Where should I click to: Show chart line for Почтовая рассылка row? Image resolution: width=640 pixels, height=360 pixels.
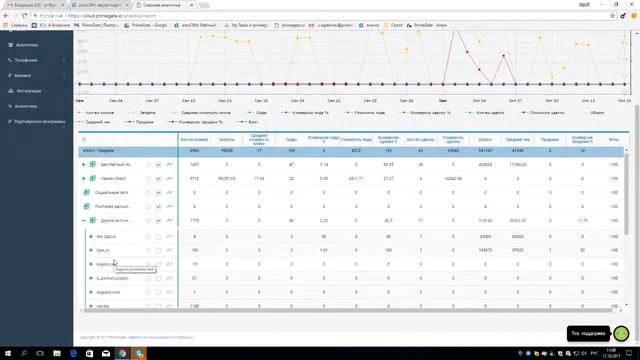point(169,207)
